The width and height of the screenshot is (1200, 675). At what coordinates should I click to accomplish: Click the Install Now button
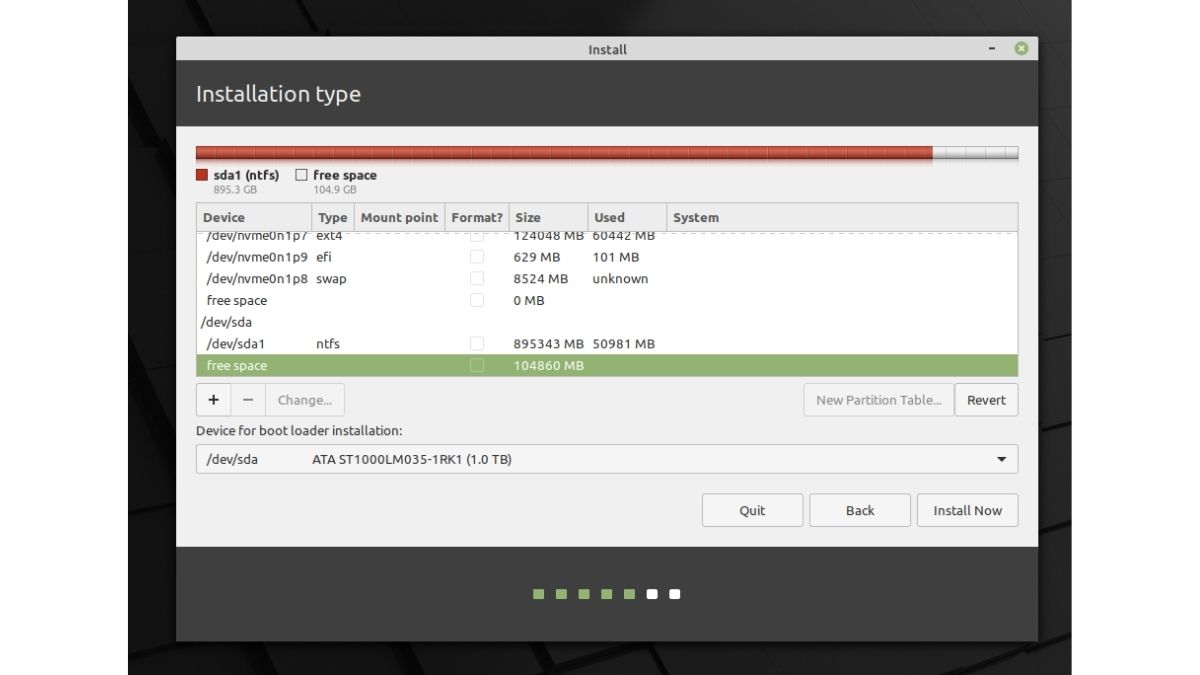coord(966,510)
